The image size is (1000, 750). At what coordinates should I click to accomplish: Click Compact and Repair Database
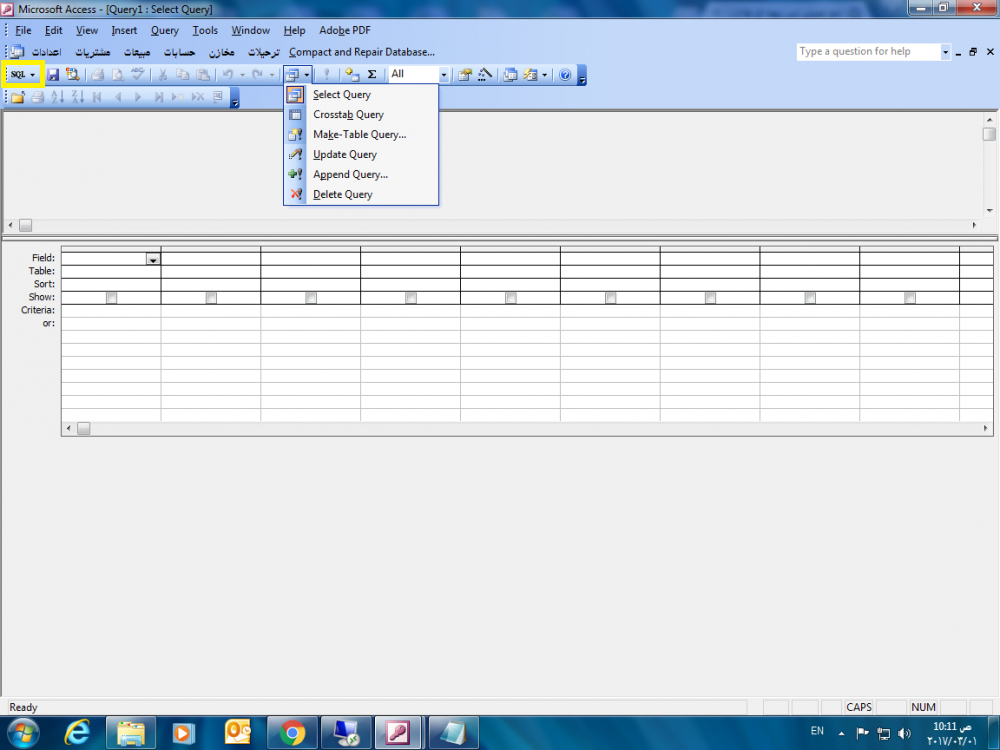click(x=362, y=52)
